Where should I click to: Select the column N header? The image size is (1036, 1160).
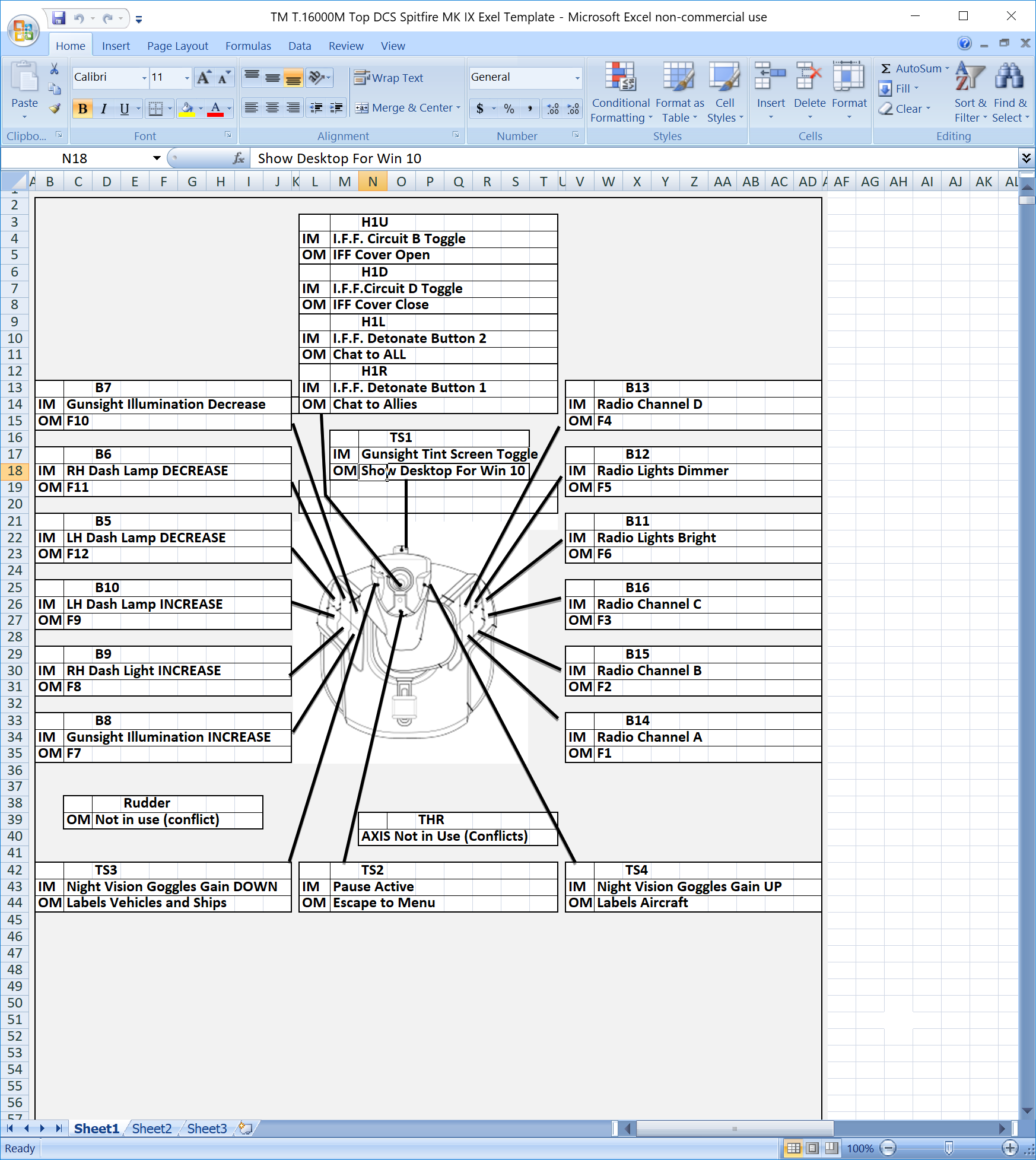(x=373, y=182)
